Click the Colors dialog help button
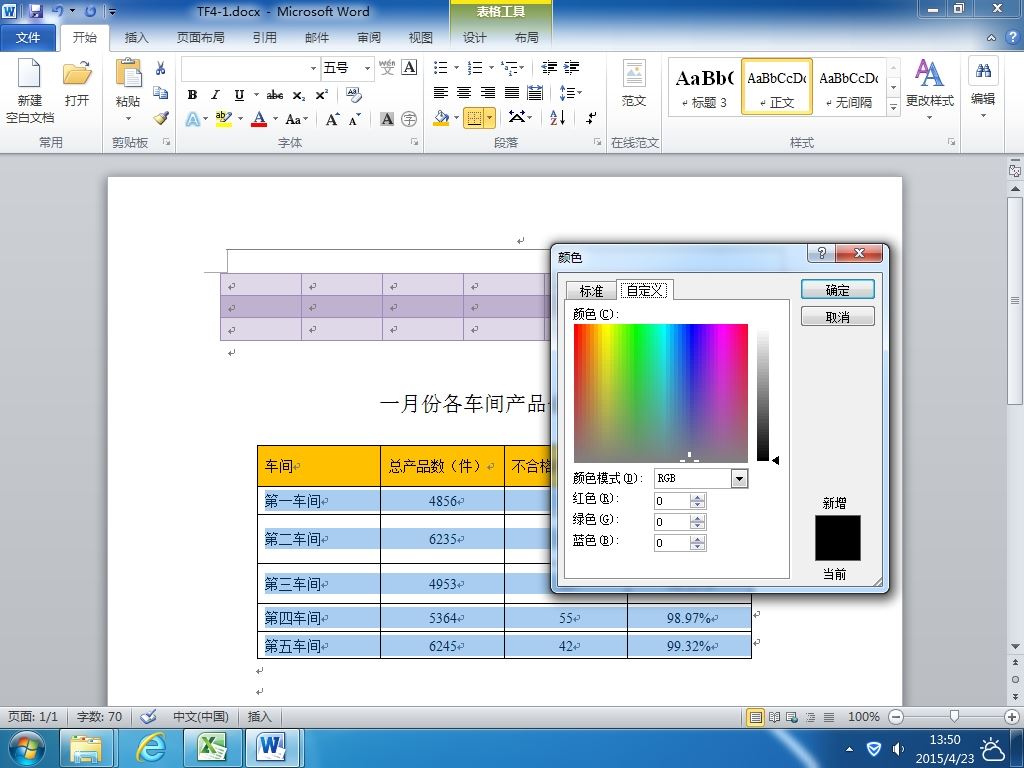Image resolution: width=1024 pixels, height=768 pixels. coord(822,253)
